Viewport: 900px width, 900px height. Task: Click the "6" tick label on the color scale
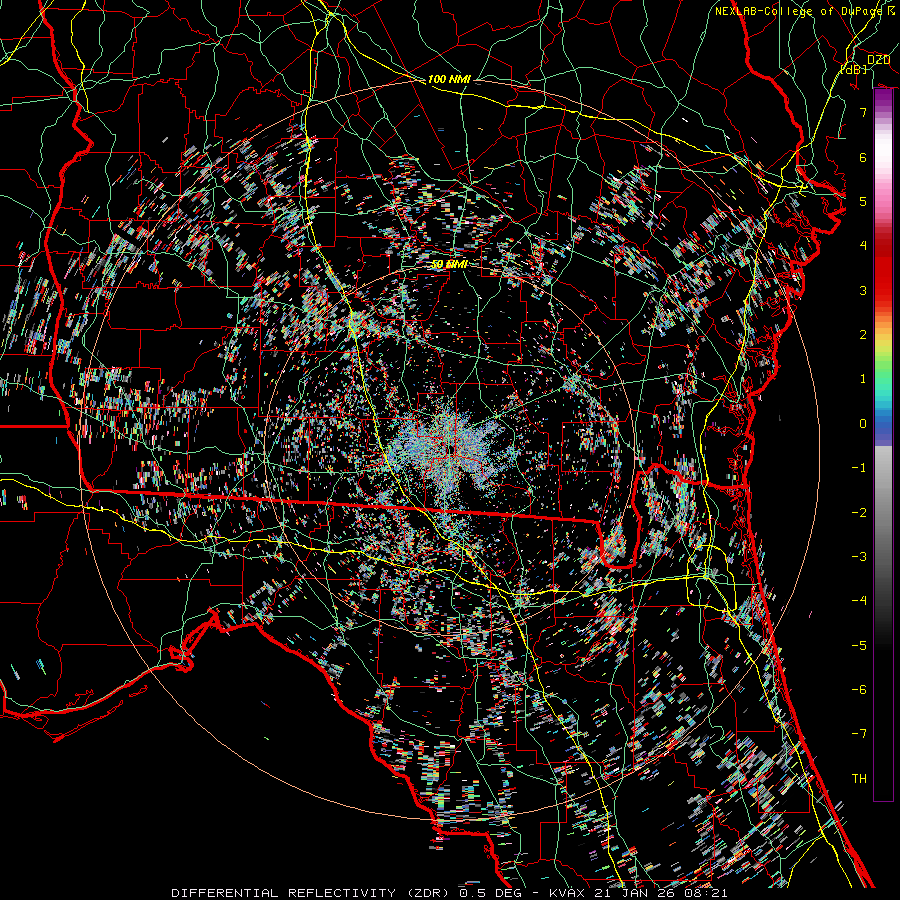(x=863, y=157)
